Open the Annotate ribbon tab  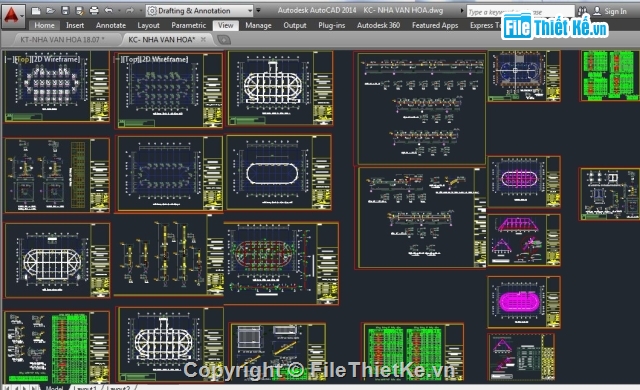[x=111, y=25]
